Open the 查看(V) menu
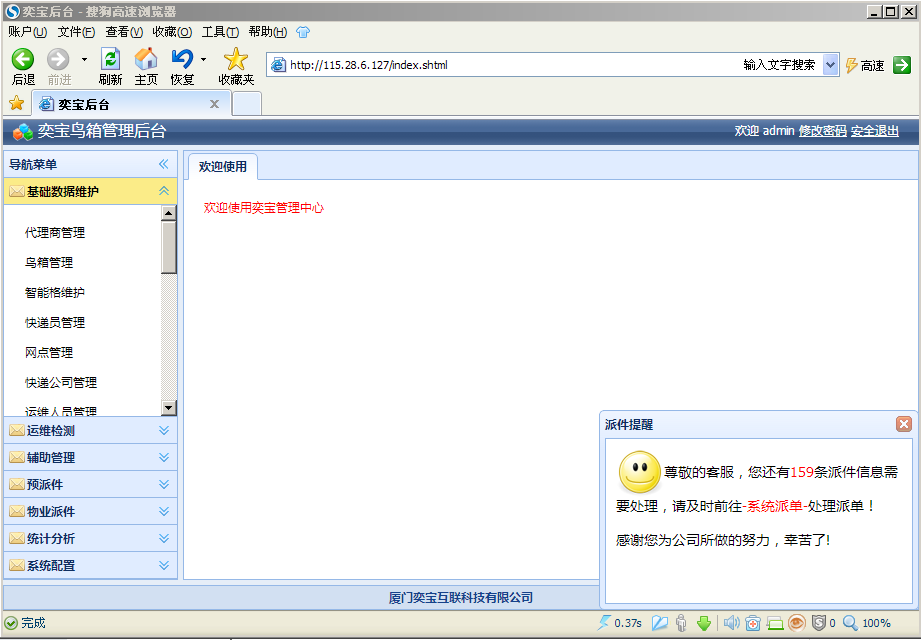Screen dimensions: 921x640 tap(125, 32)
